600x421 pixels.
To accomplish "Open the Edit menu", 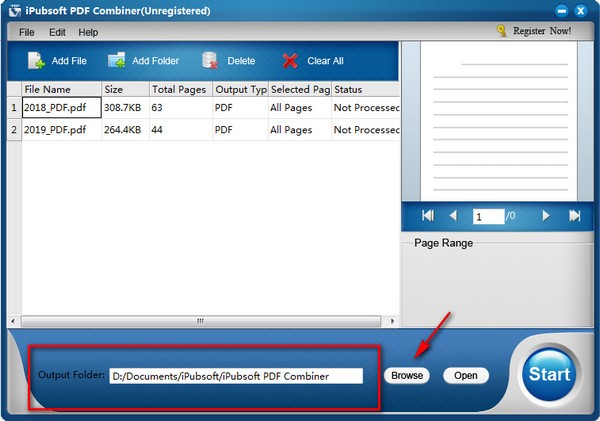I will (57, 33).
